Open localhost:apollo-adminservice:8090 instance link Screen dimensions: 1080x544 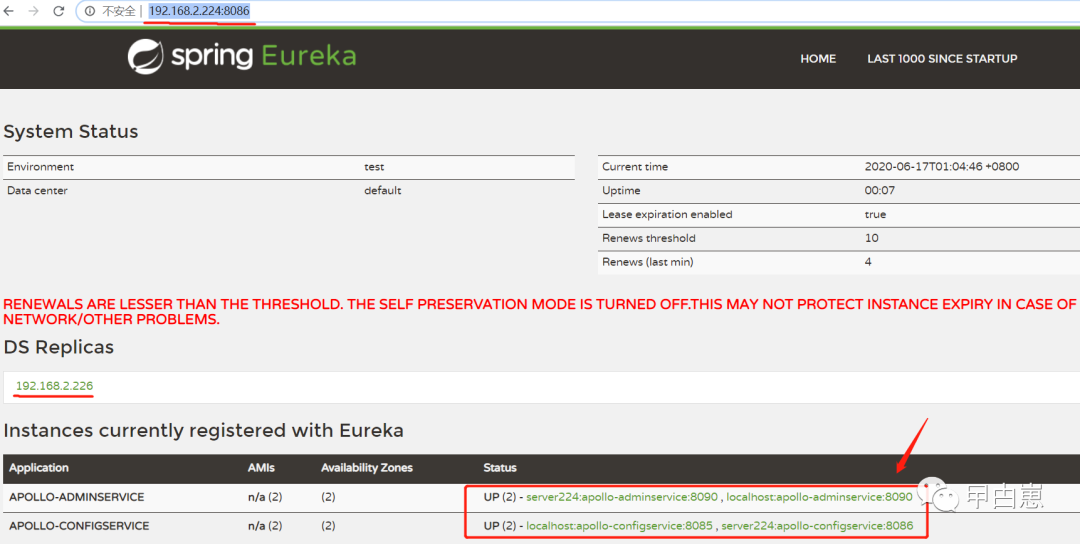tap(820, 496)
